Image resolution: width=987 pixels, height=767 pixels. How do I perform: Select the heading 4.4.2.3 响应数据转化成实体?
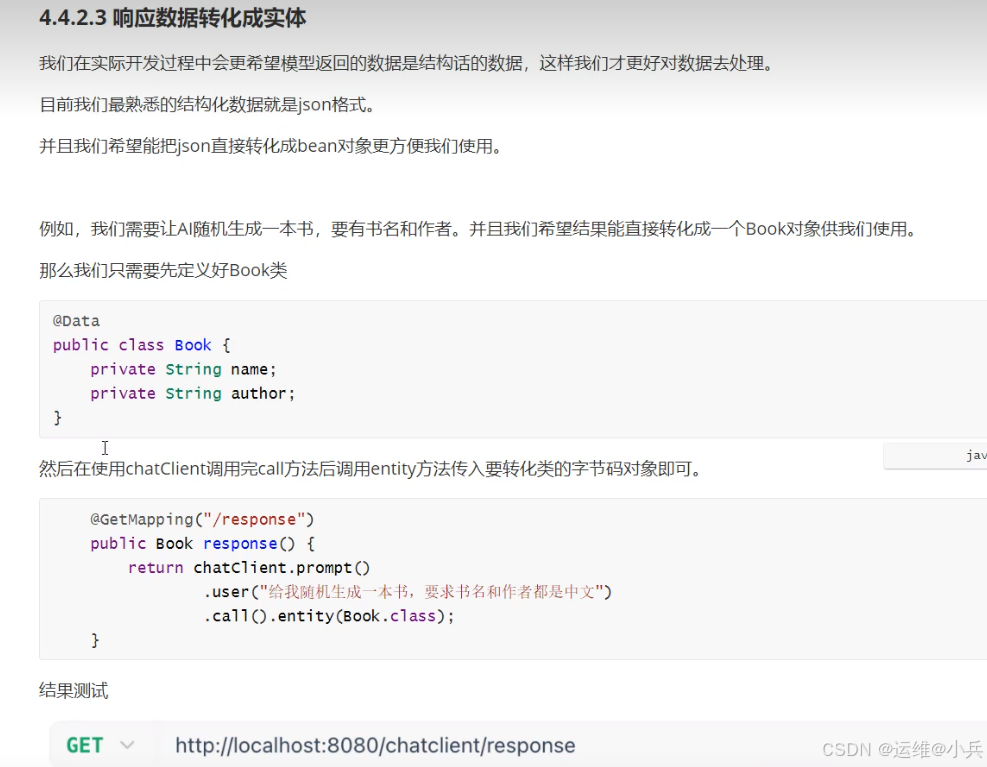pos(172,18)
